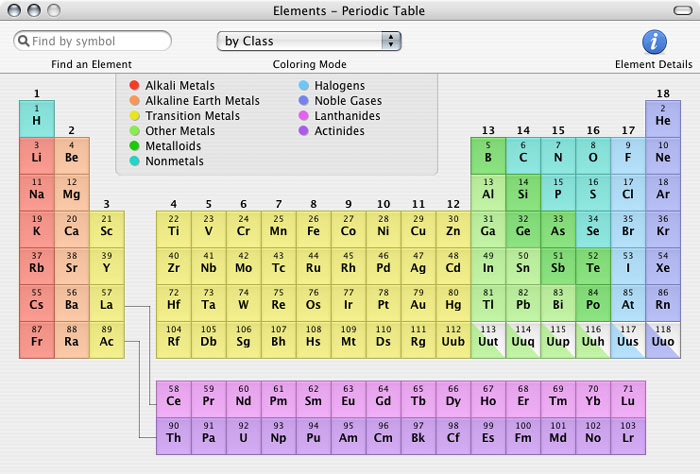Screen dimensions: 700x474
Task: Click the Noble Gases legend label
Action: 348,101
